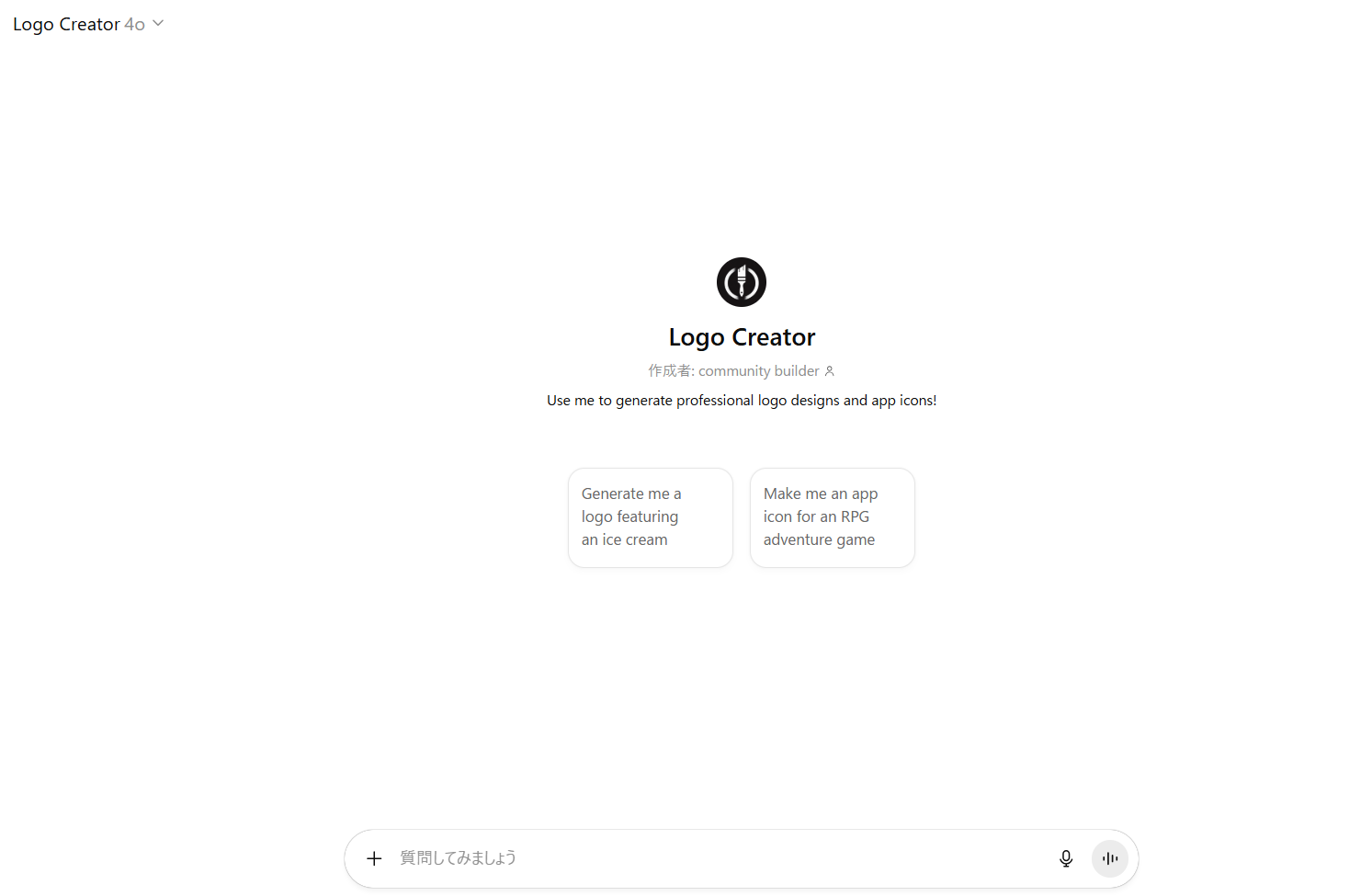Select the ice cream logo prompt card
The width and height of the screenshot is (1372, 896).
pos(651,517)
